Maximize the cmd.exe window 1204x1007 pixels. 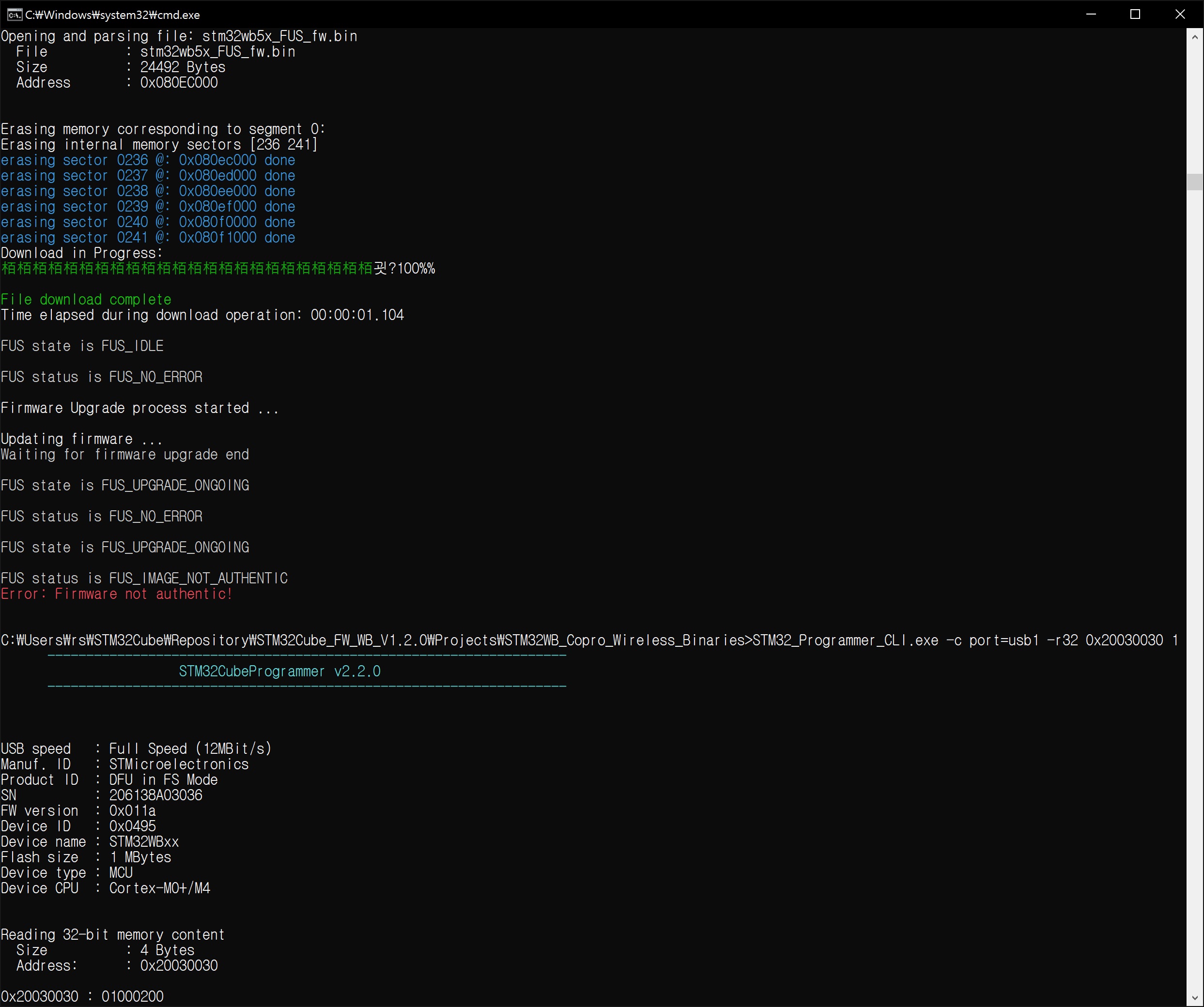point(1135,15)
